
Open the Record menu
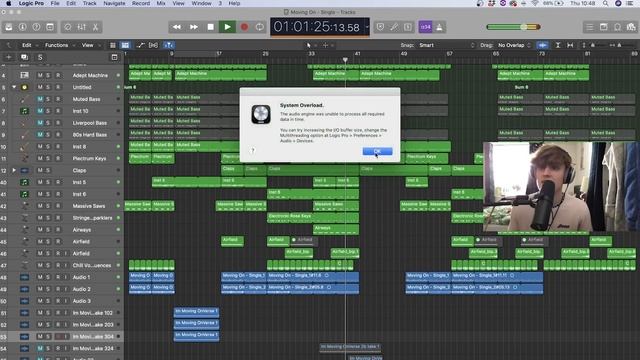click(x=141, y=3)
